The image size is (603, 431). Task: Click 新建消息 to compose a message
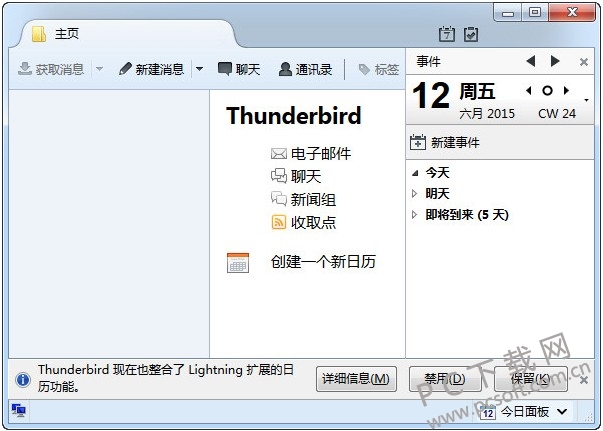pyautogui.click(x=151, y=69)
